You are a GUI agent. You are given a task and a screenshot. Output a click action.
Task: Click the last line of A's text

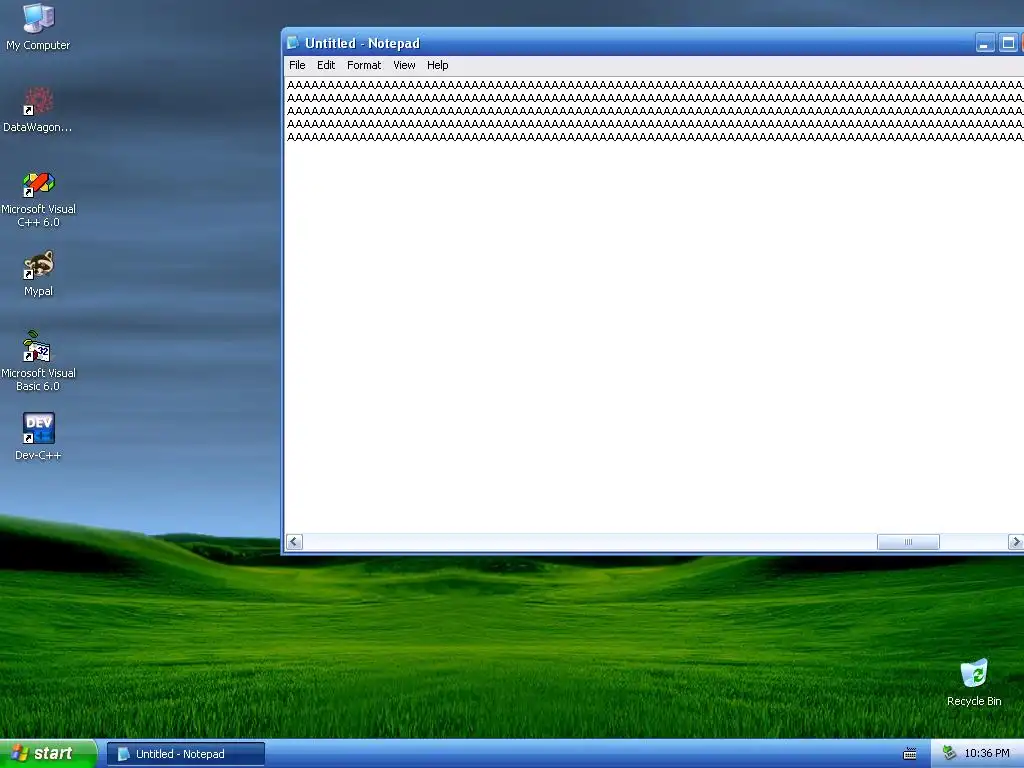pyautogui.click(x=655, y=137)
